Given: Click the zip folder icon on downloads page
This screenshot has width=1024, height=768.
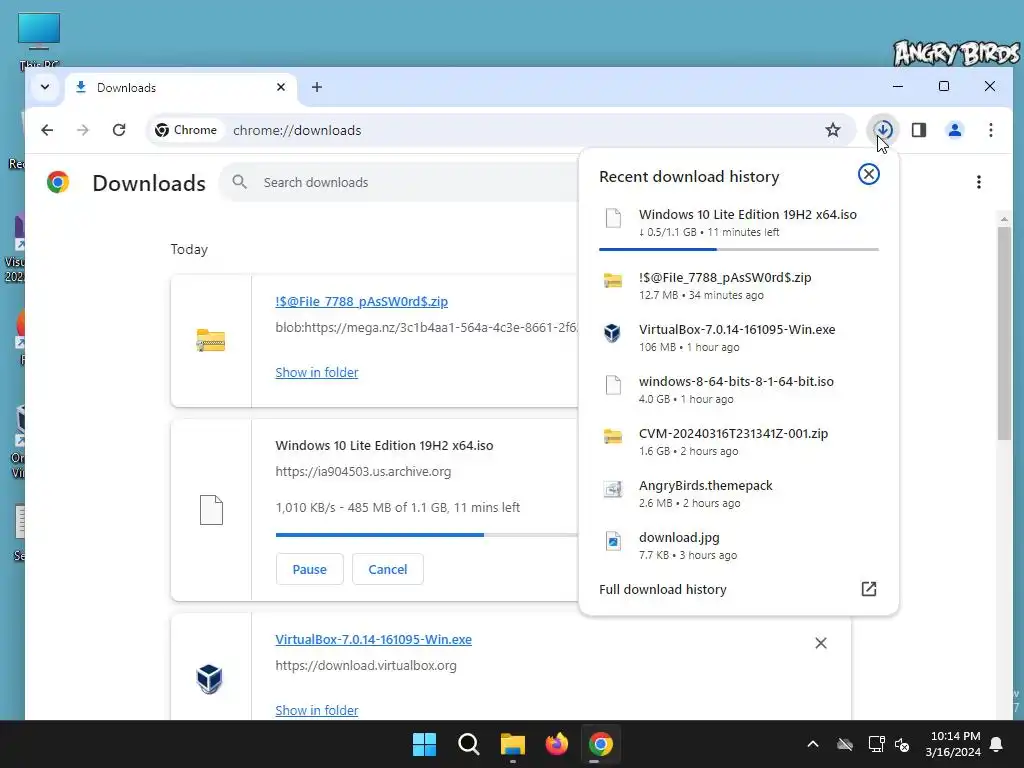Looking at the screenshot, I should click(210, 340).
